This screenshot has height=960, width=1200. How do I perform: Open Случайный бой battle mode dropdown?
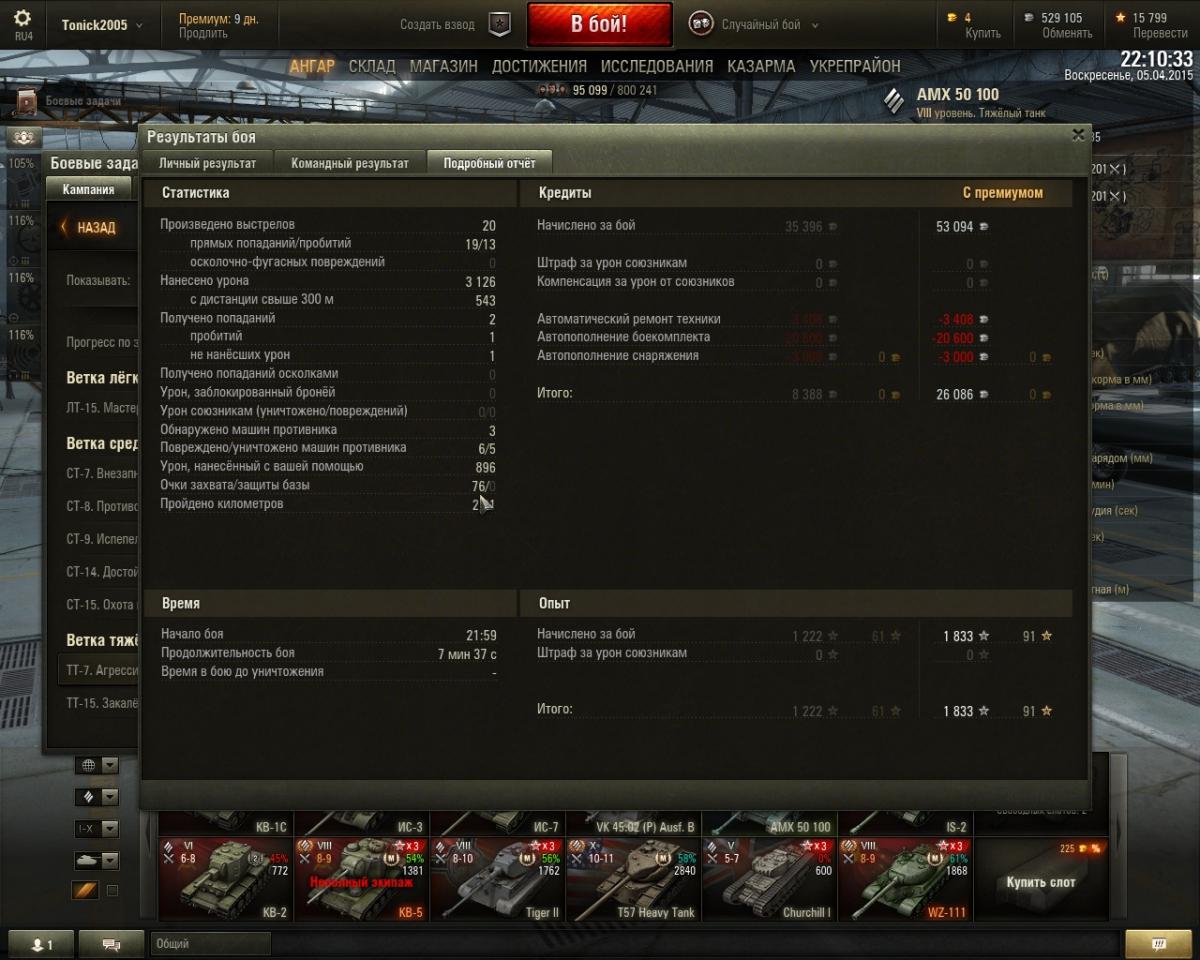pyautogui.click(x=769, y=25)
